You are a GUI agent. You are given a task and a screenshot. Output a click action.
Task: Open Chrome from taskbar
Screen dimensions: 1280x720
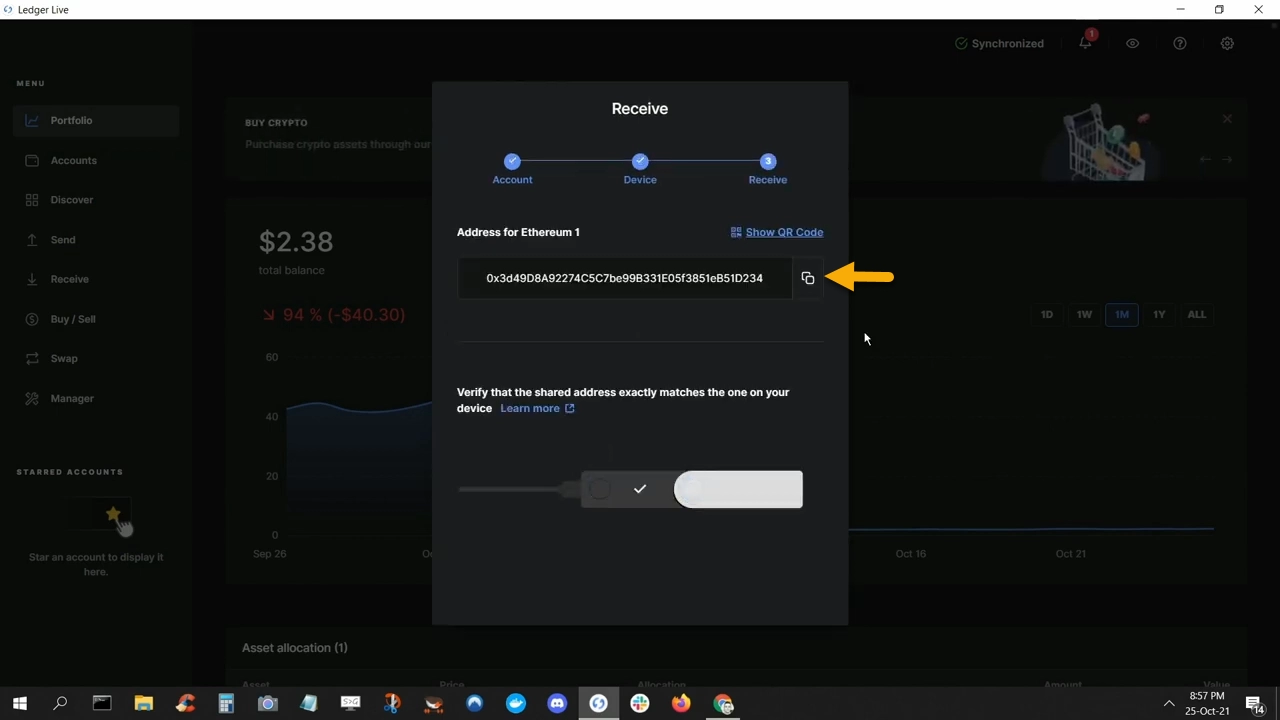pos(723,703)
